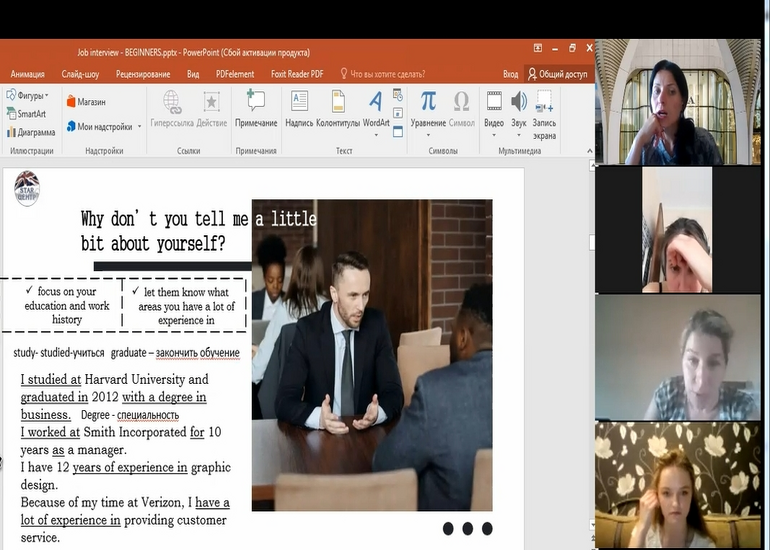Open the Мои надстройки dropdown
The height and width of the screenshot is (550, 770).
point(139,127)
